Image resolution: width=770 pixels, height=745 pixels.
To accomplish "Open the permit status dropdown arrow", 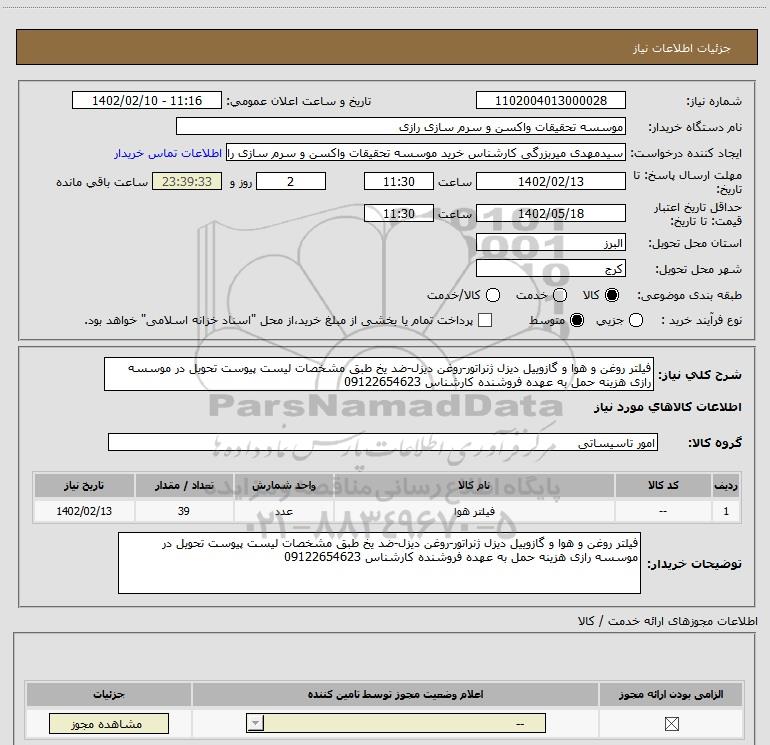I will (x=255, y=723).
